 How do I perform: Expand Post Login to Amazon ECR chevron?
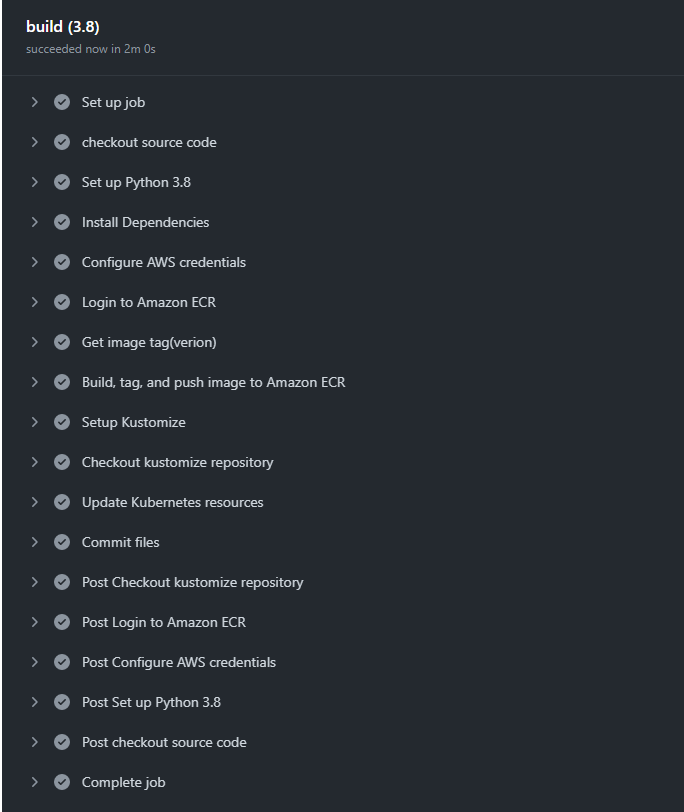point(34,622)
